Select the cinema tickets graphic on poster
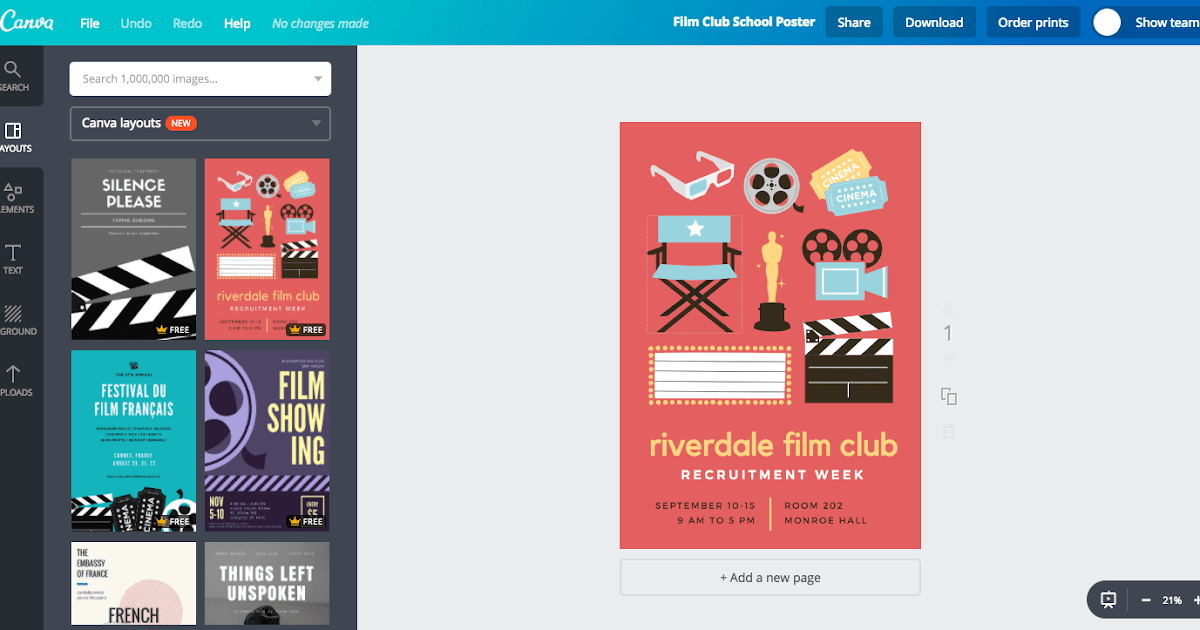1200x630 pixels. coord(849,182)
